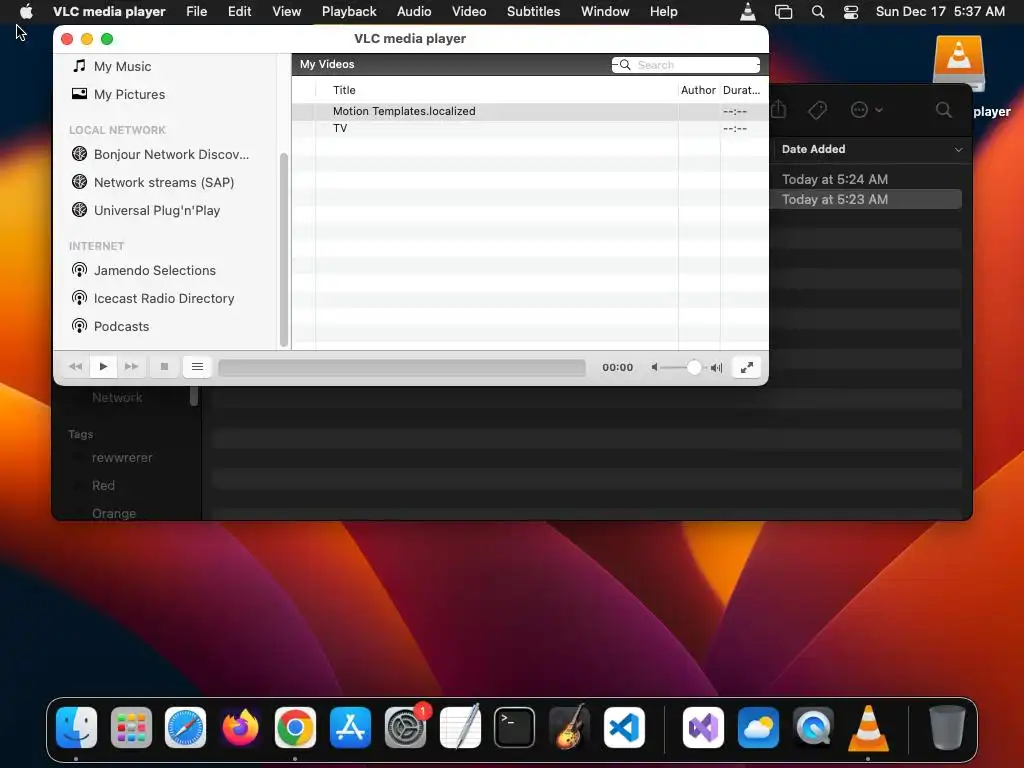1024x768 pixels.
Task: Open the Playback menu
Action: [349, 12]
